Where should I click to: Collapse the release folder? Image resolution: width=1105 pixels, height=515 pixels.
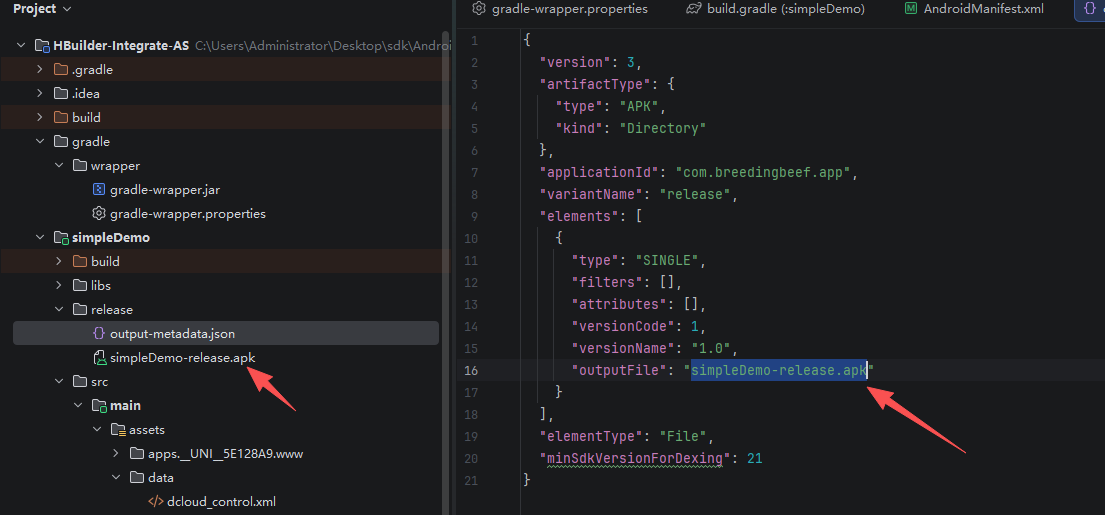pyautogui.click(x=58, y=310)
